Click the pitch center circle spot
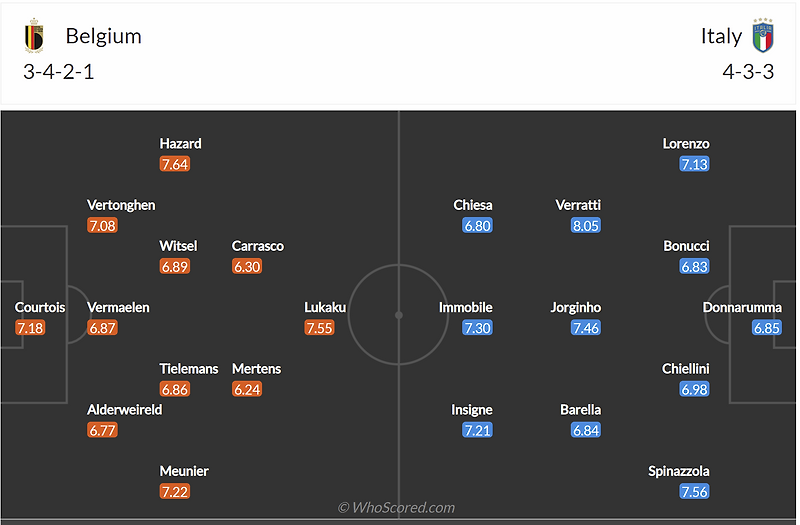 pos(398,315)
